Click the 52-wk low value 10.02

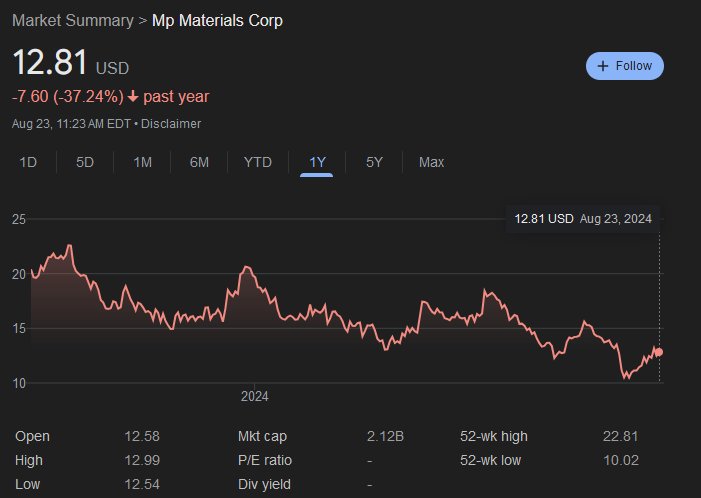[621, 460]
